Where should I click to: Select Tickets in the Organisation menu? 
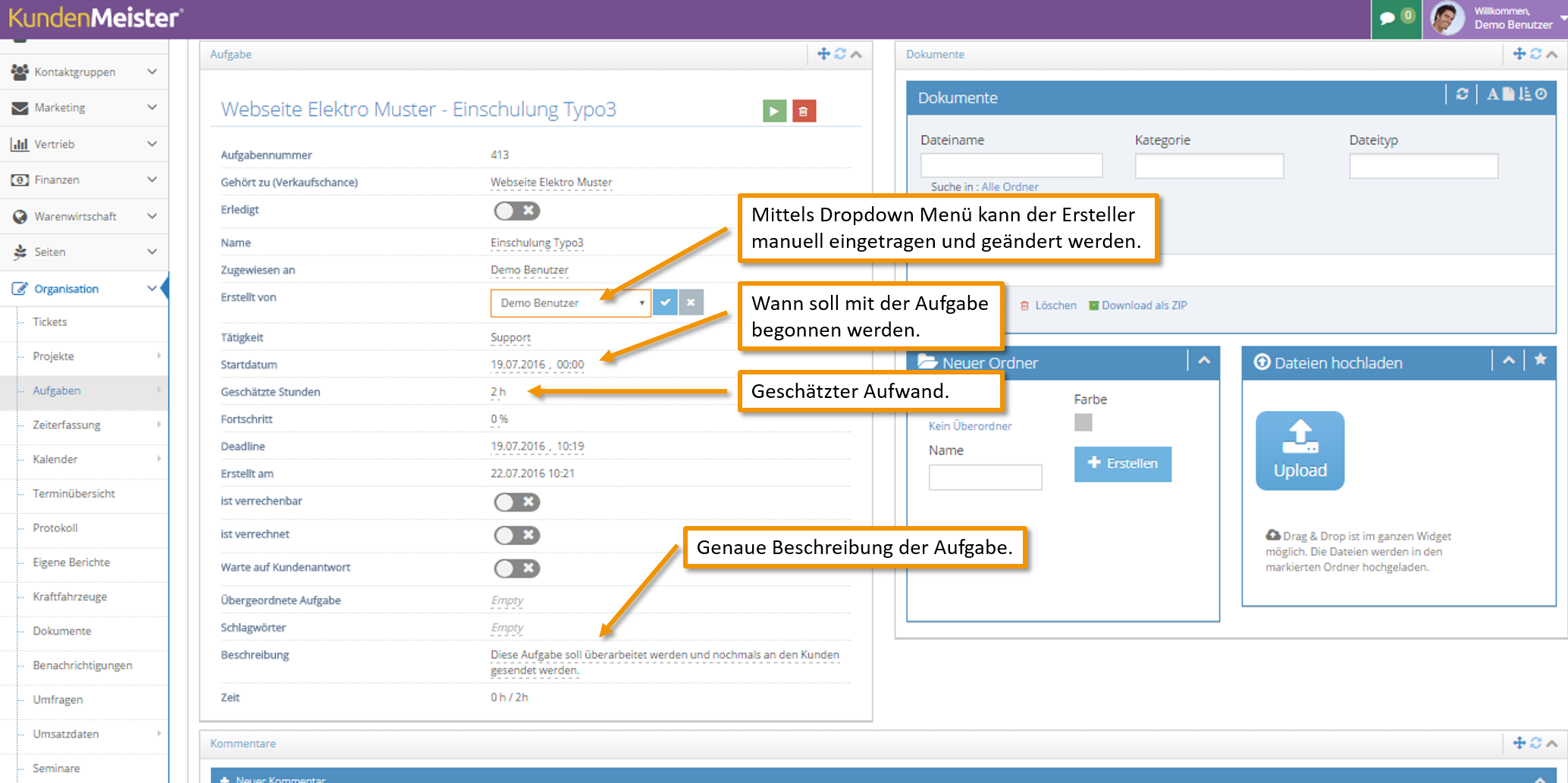click(50, 321)
